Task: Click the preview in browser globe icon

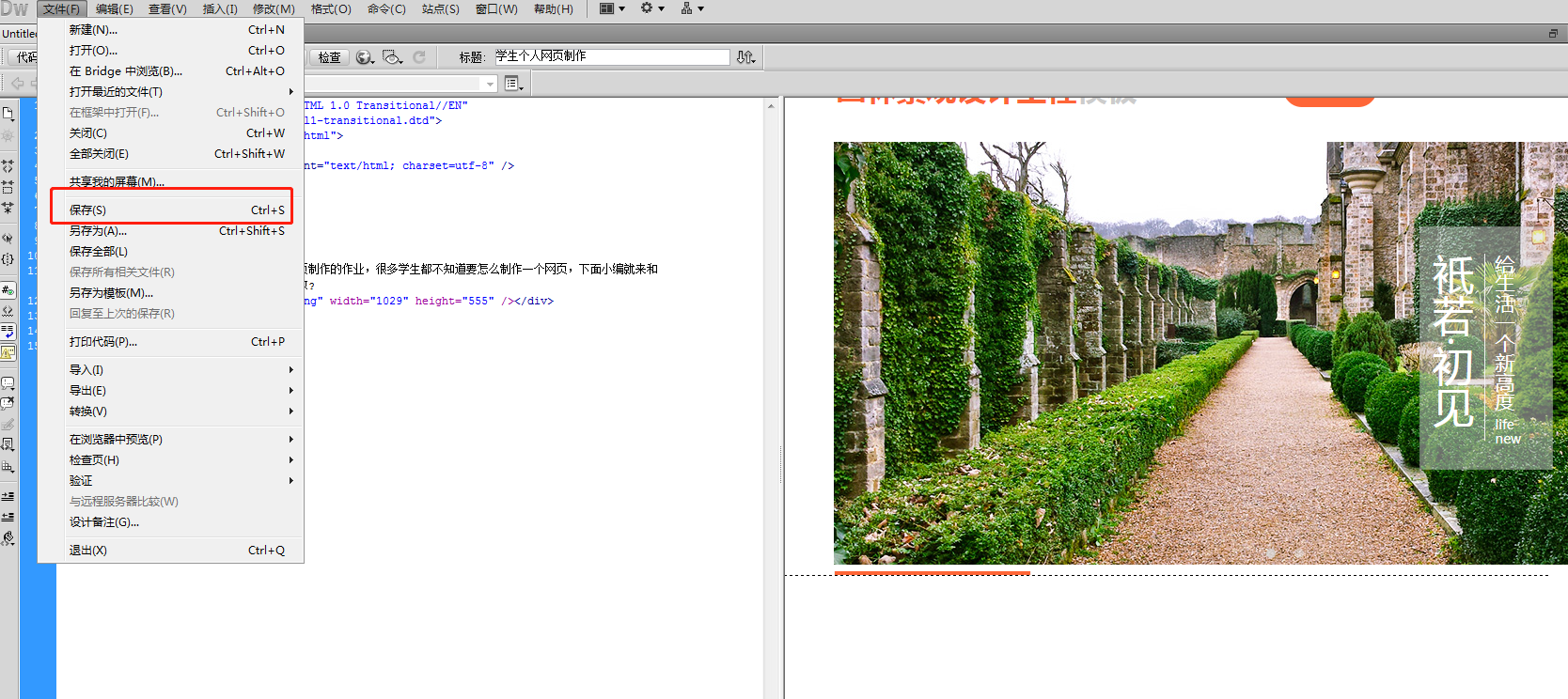Action: (365, 57)
